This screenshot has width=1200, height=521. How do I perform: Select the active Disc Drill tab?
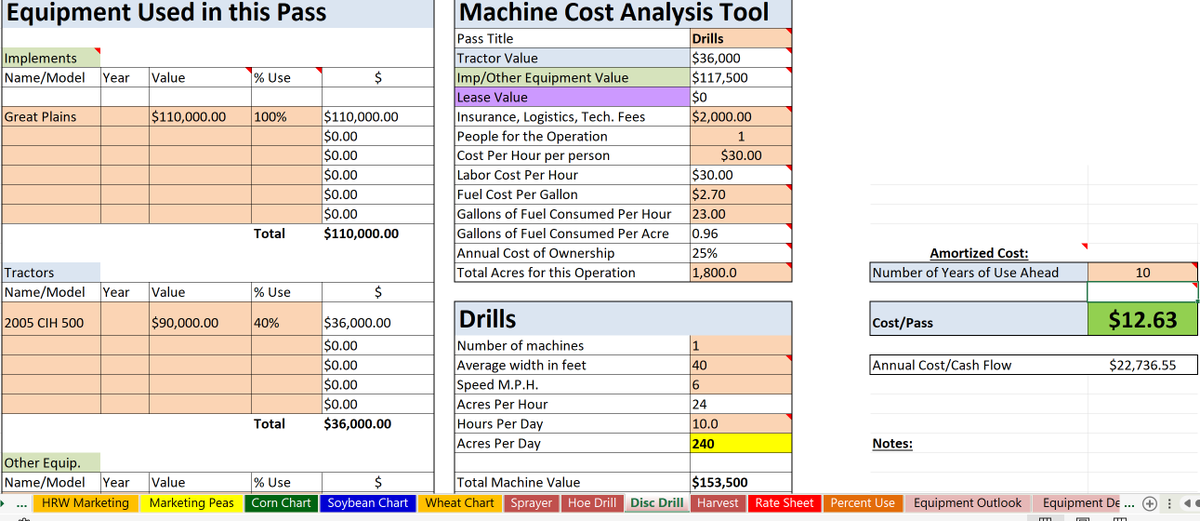[x=657, y=503]
